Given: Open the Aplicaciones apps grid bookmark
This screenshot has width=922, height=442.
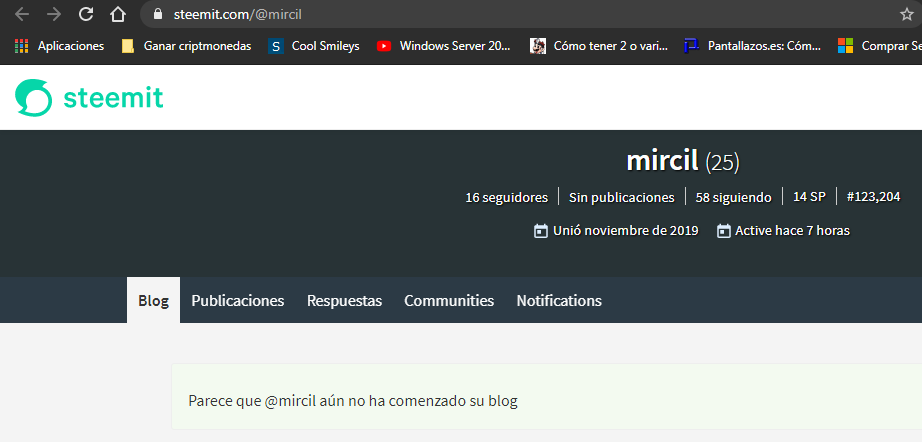Looking at the screenshot, I should pos(59,45).
